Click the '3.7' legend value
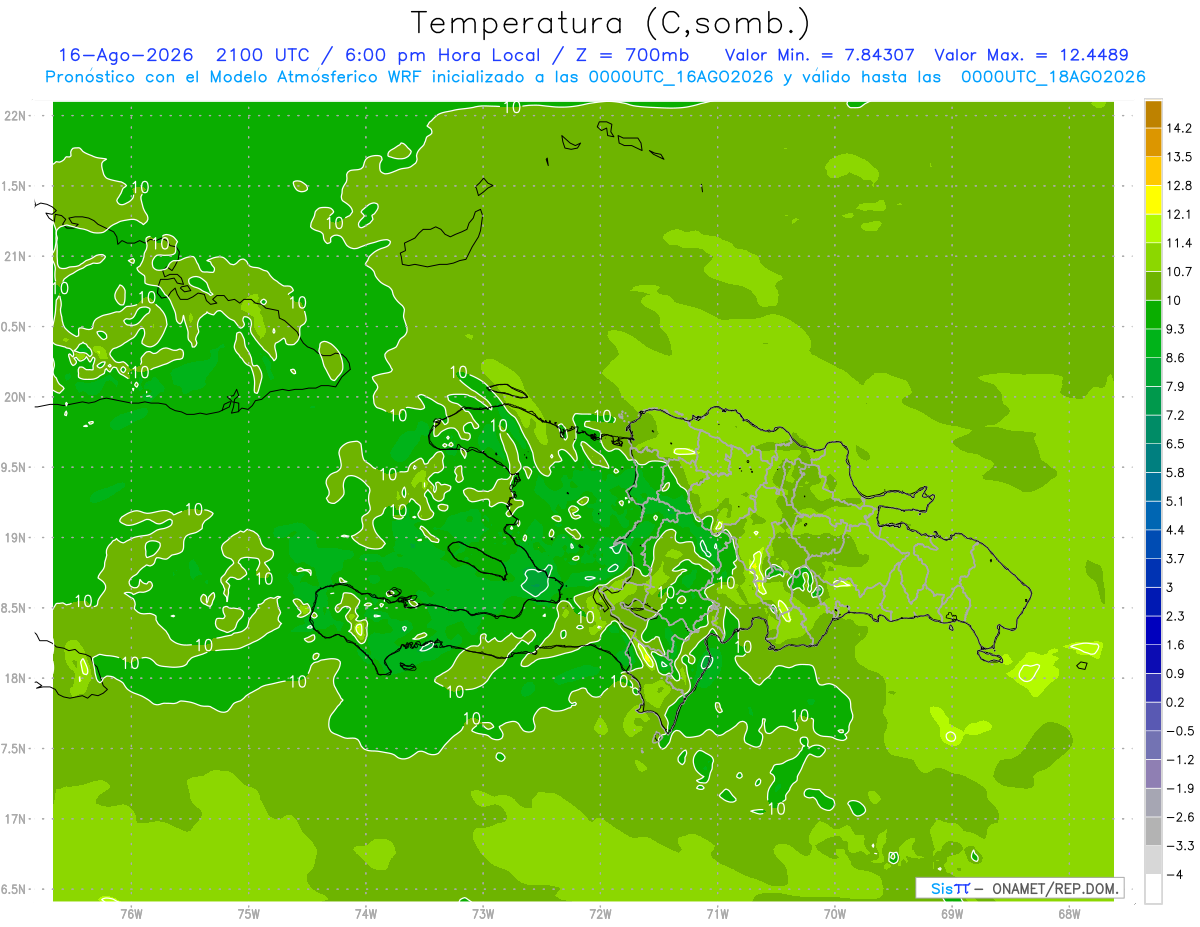This screenshot has width=1200, height=927. (1177, 558)
